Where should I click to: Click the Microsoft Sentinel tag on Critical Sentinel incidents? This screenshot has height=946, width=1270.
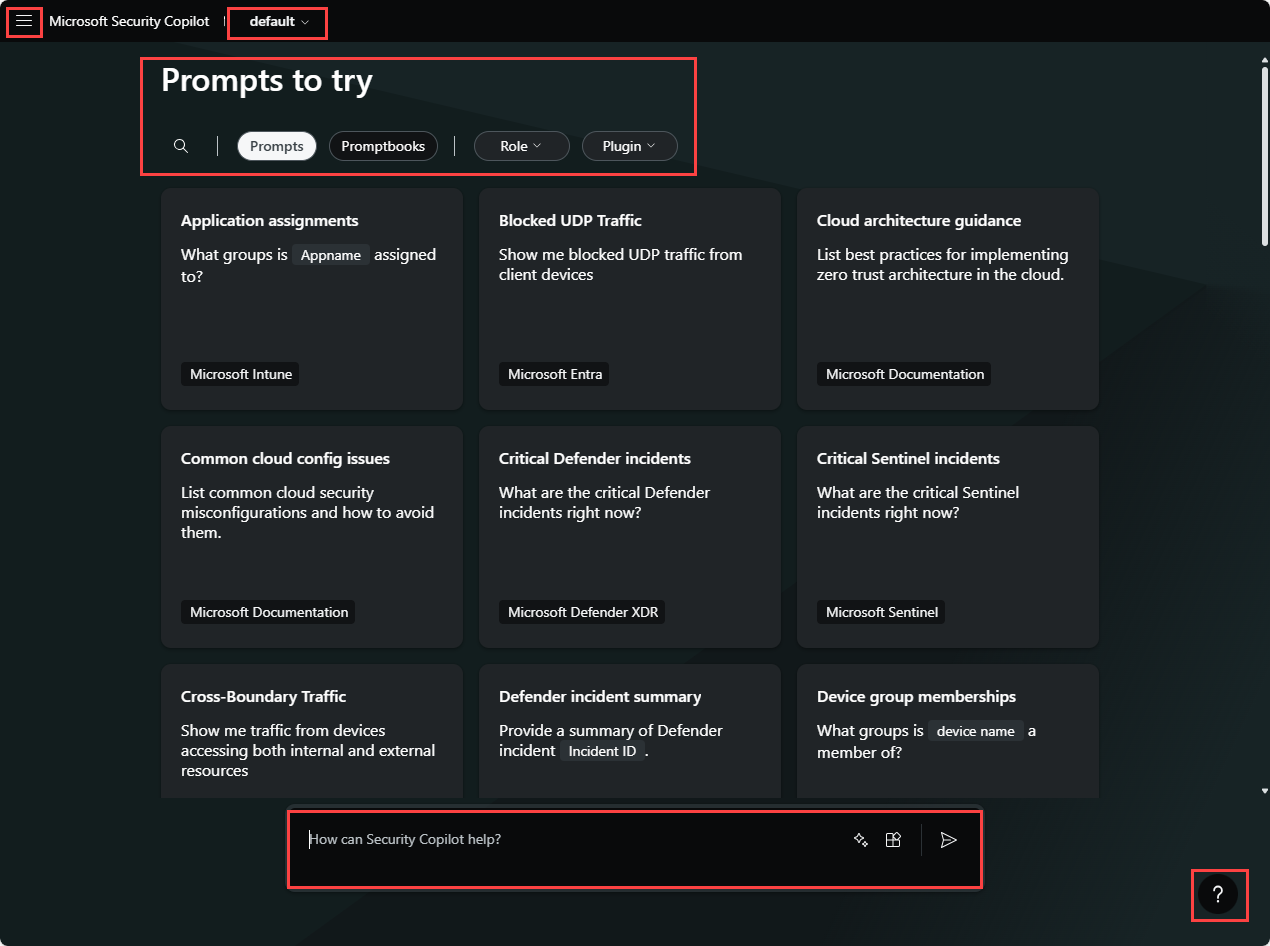880,611
